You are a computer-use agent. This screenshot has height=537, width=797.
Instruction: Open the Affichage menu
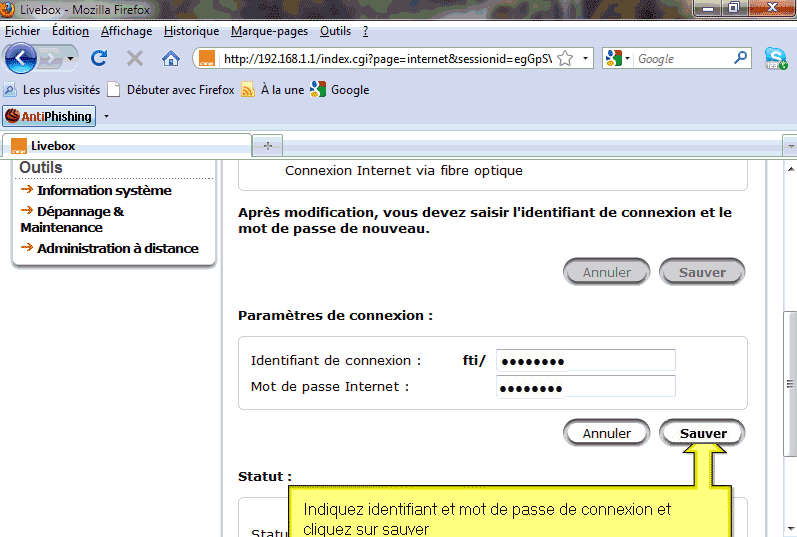(x=126, y=31)
